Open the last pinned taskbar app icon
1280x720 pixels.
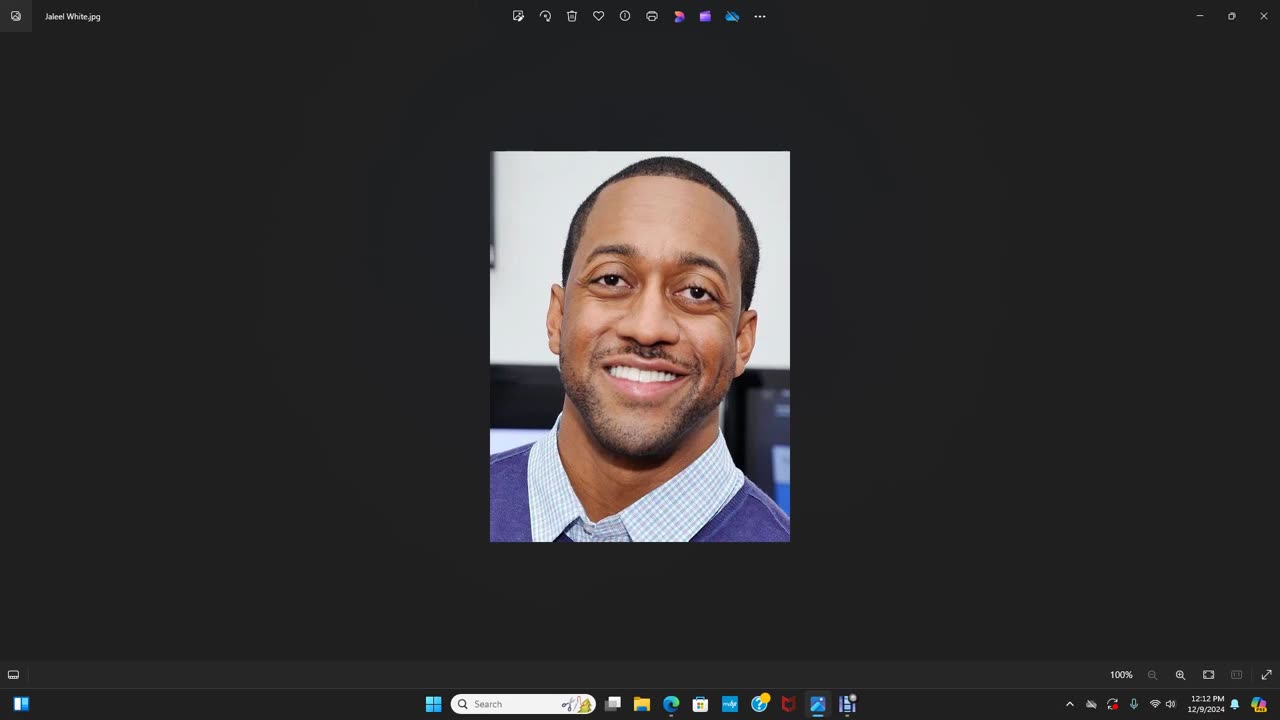847,704
